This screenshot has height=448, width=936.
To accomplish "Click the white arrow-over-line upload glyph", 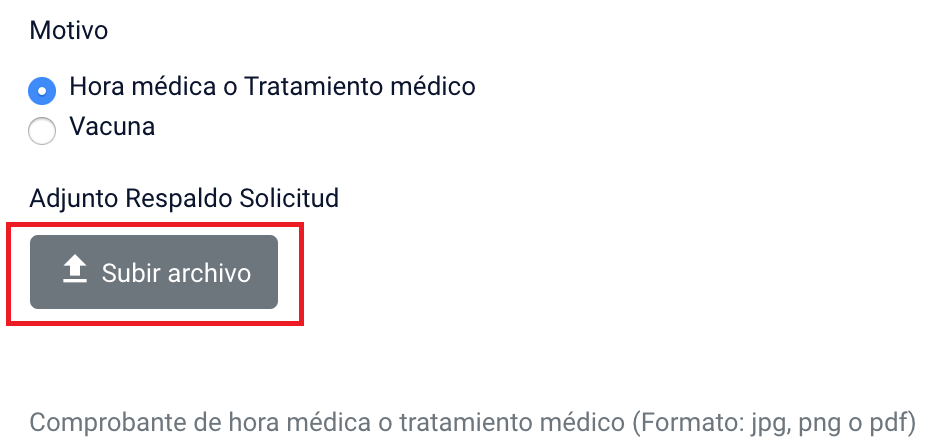I will click(75, 269).
